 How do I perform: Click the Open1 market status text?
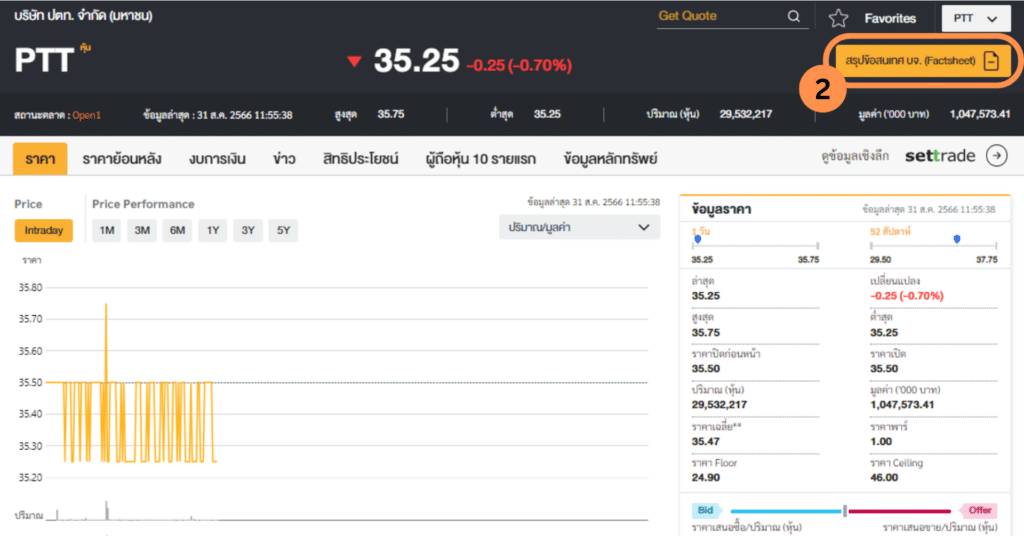tap(86, 116)
